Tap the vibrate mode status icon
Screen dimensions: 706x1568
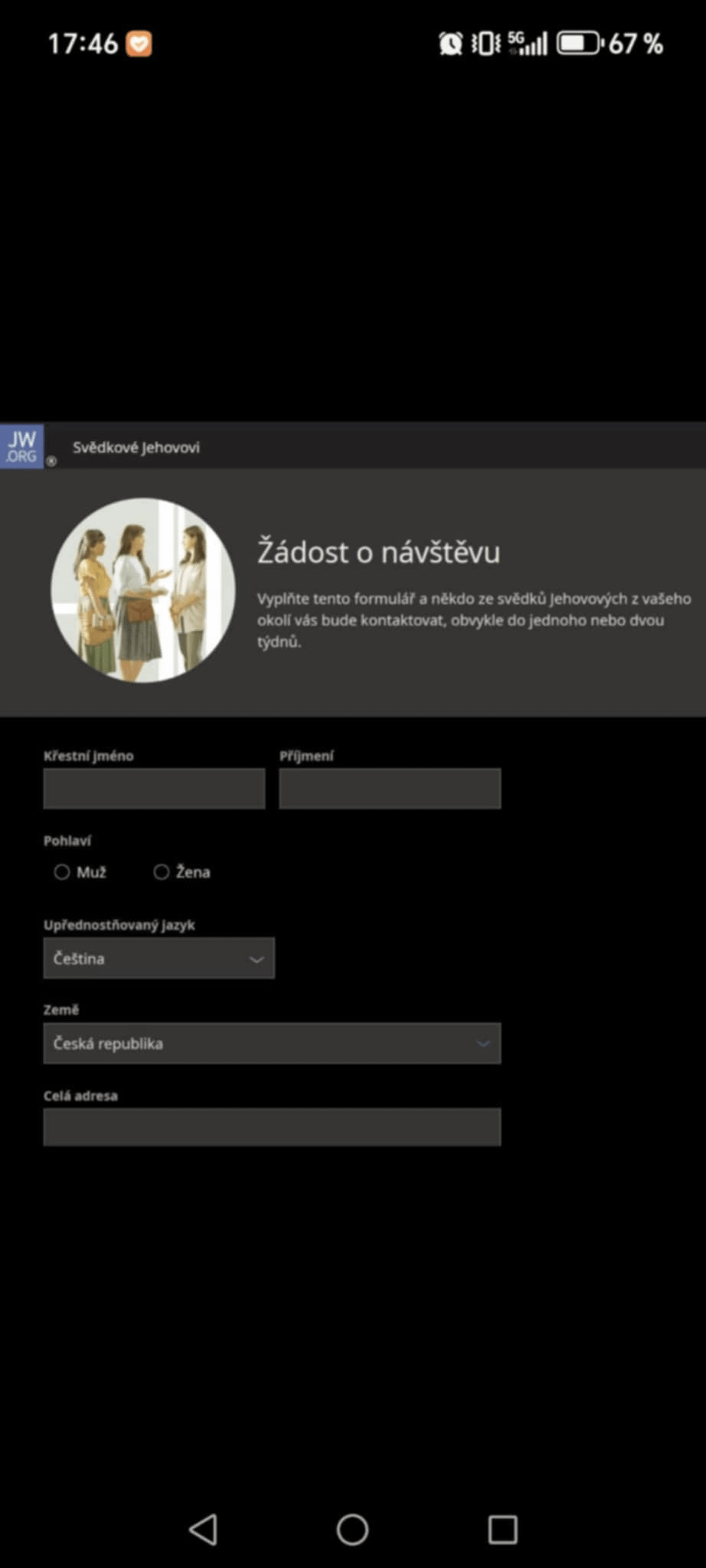click(485, 44)
